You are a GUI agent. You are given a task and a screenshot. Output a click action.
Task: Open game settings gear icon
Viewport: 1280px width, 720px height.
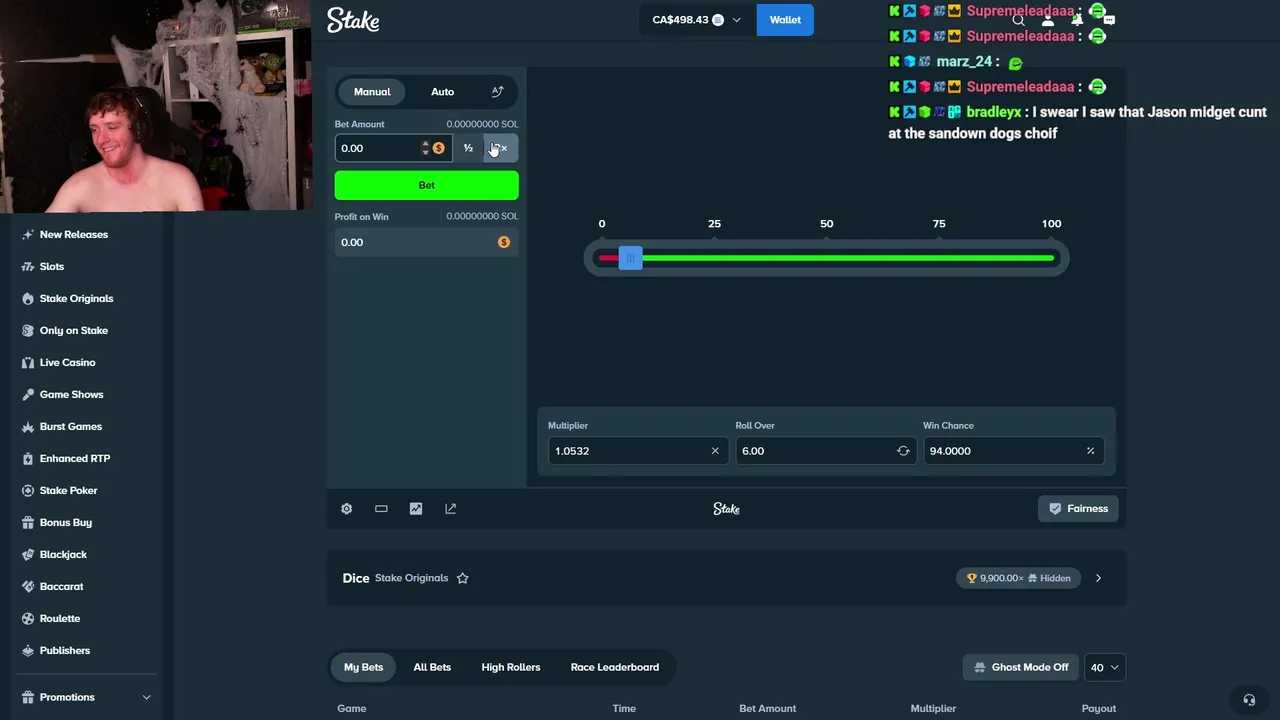tap(347, 509)
